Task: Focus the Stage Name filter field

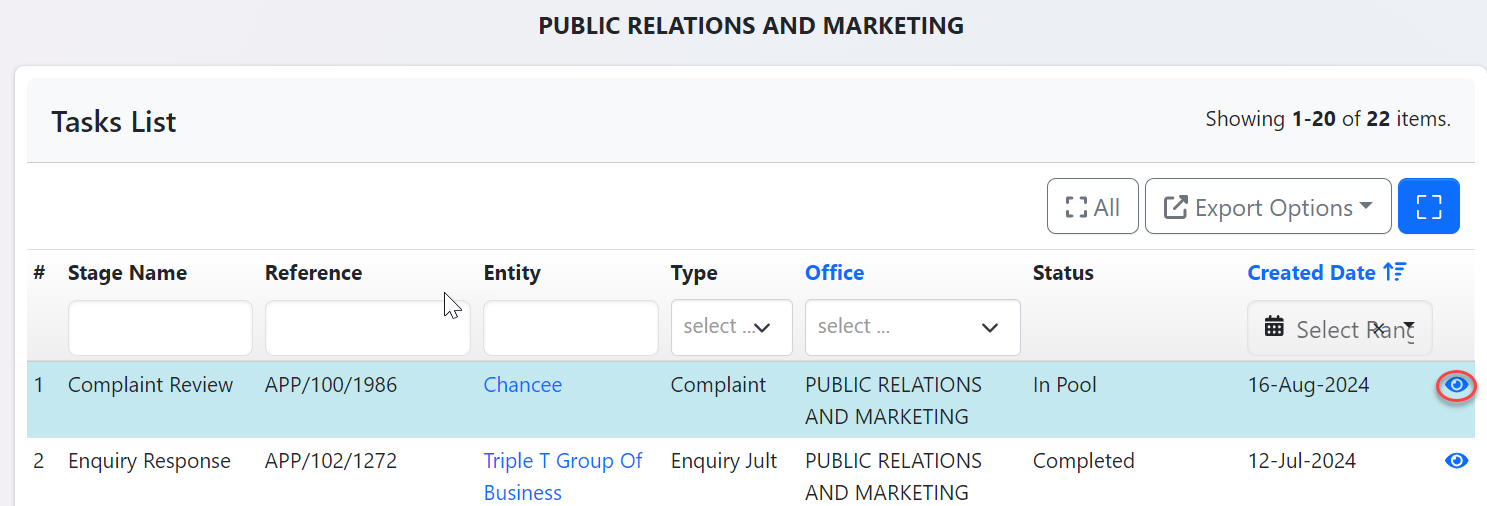Action: tap(160, 328)
